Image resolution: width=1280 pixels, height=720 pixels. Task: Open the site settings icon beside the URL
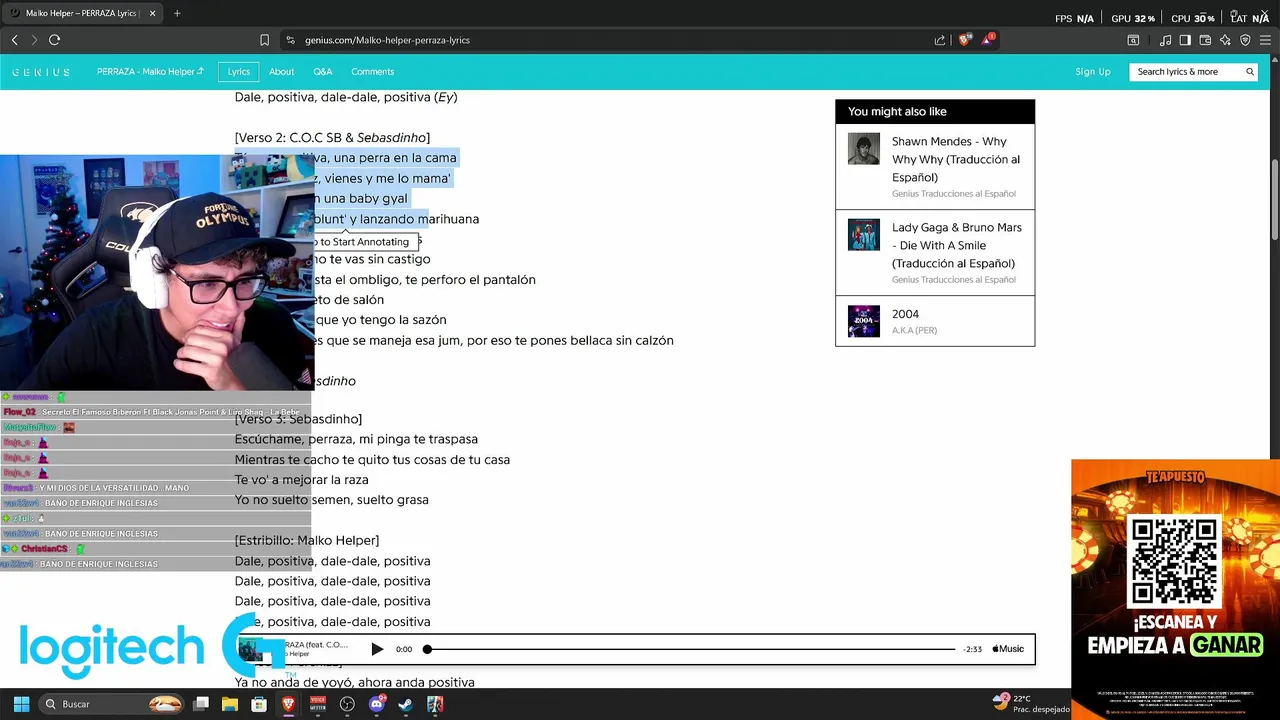(x=290, y=40)
